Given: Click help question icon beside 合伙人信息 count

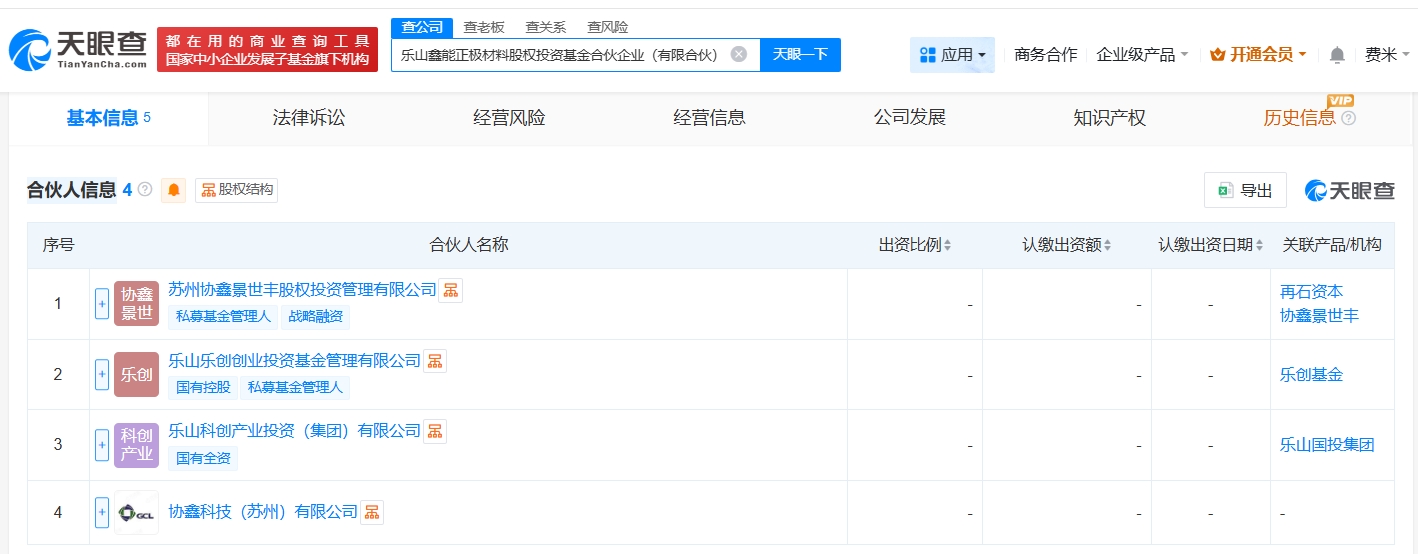Looking at the screenshot, I should (145, 190).
